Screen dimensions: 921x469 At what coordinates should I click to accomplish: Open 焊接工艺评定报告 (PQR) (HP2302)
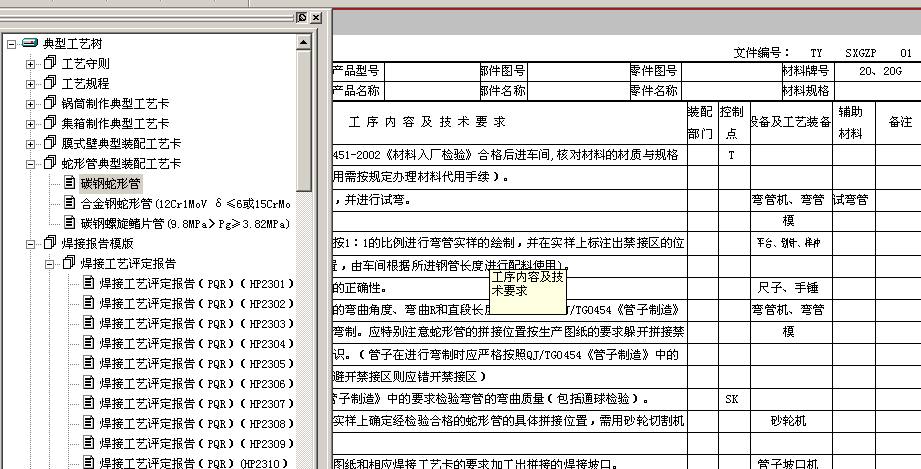[197, 304]
